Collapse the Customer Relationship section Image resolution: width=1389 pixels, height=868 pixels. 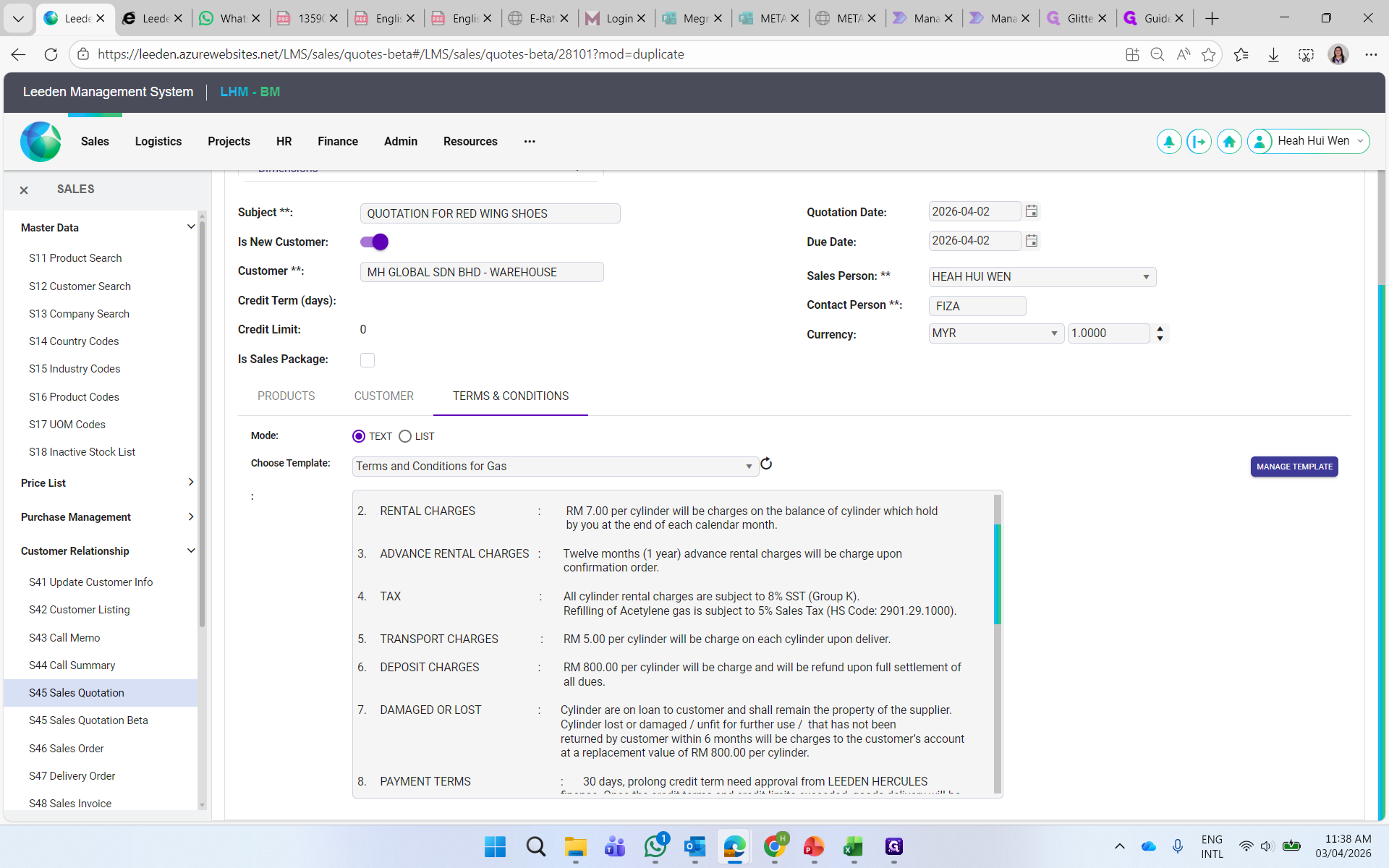tap(191, 550)
